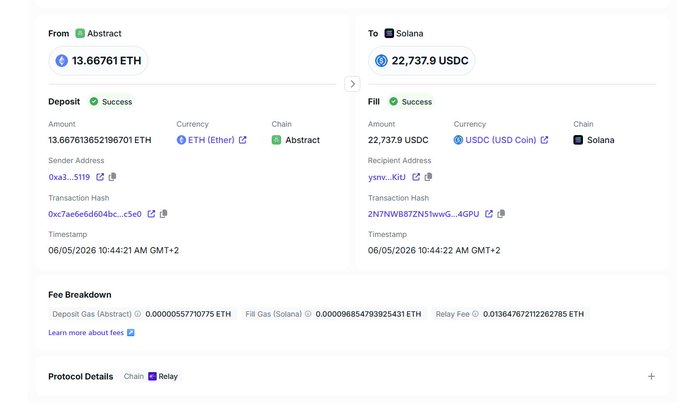The width and height of the screenshot is (680, 409).
Task: Click the Relay chain label in Protocol Details
Action: (168, 376)
